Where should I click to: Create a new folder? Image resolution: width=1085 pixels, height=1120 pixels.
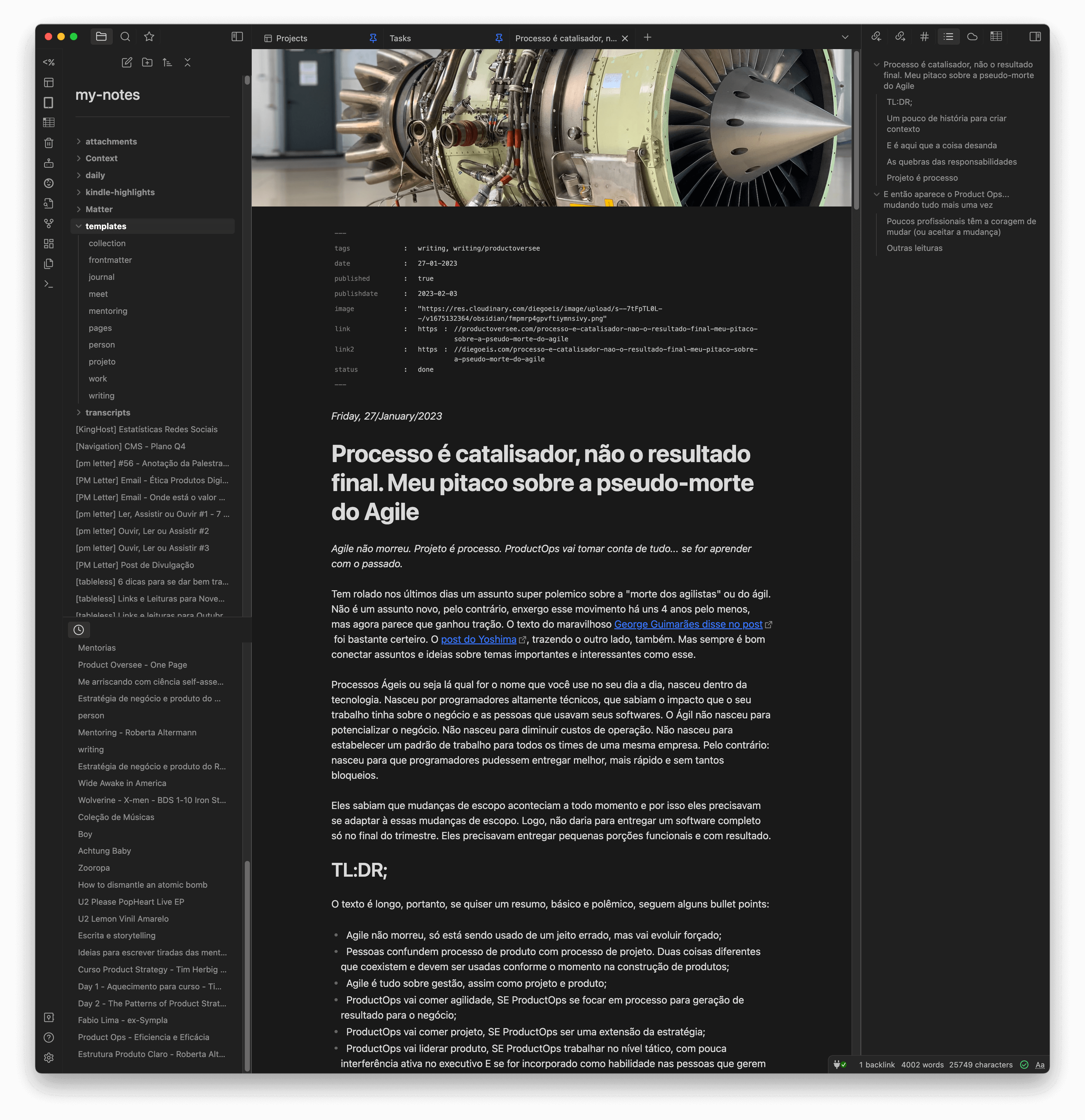coord(147,62)
